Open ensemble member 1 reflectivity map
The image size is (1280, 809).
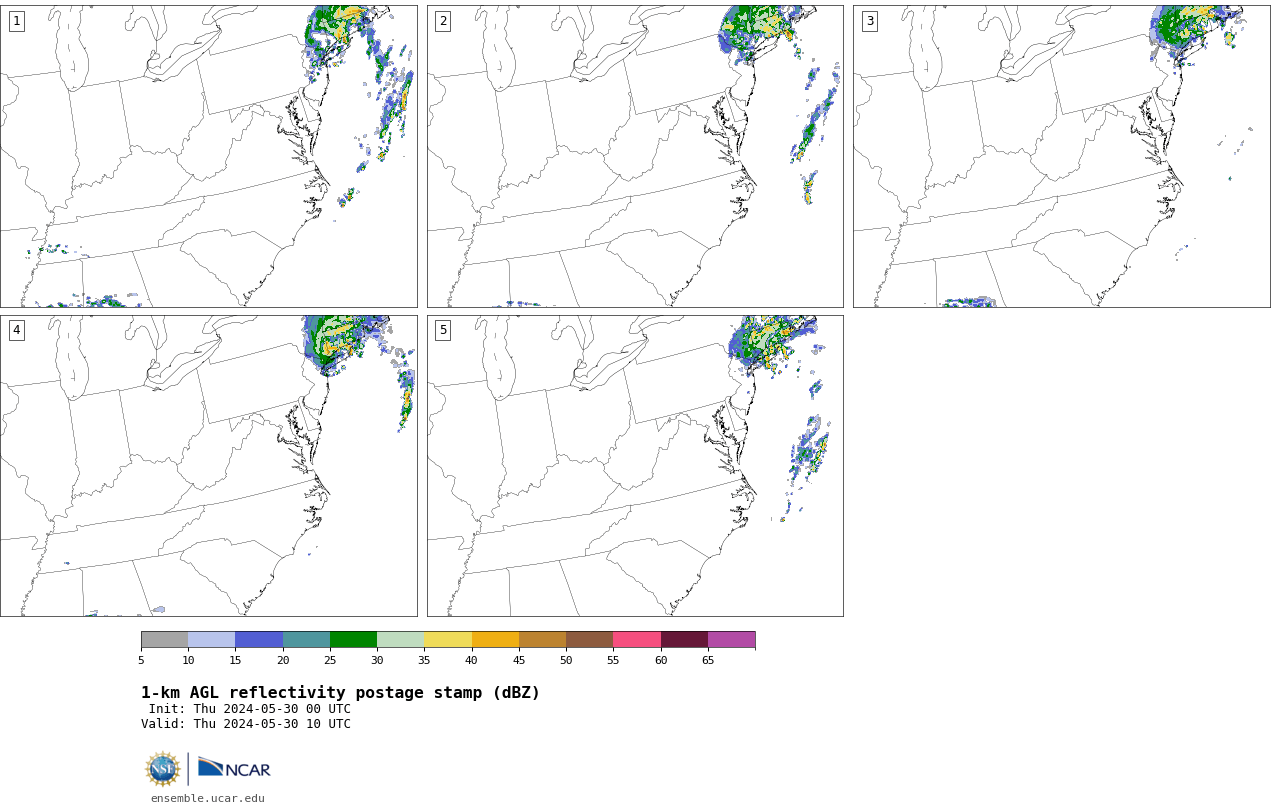click(x=209, y=156)
